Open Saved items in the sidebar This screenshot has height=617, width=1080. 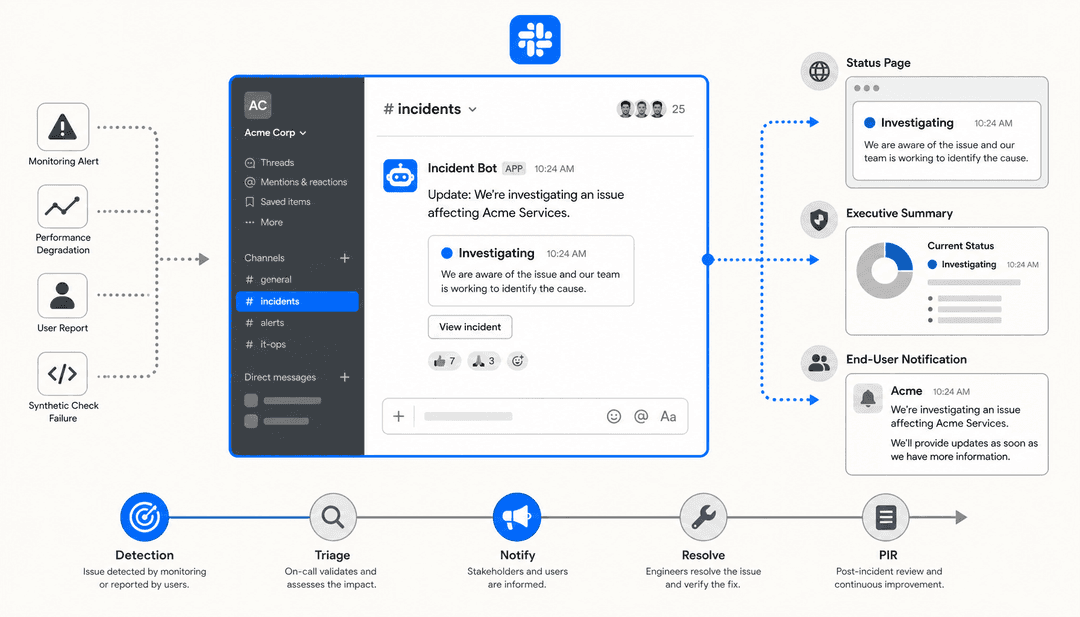click(x=278, y=202)
